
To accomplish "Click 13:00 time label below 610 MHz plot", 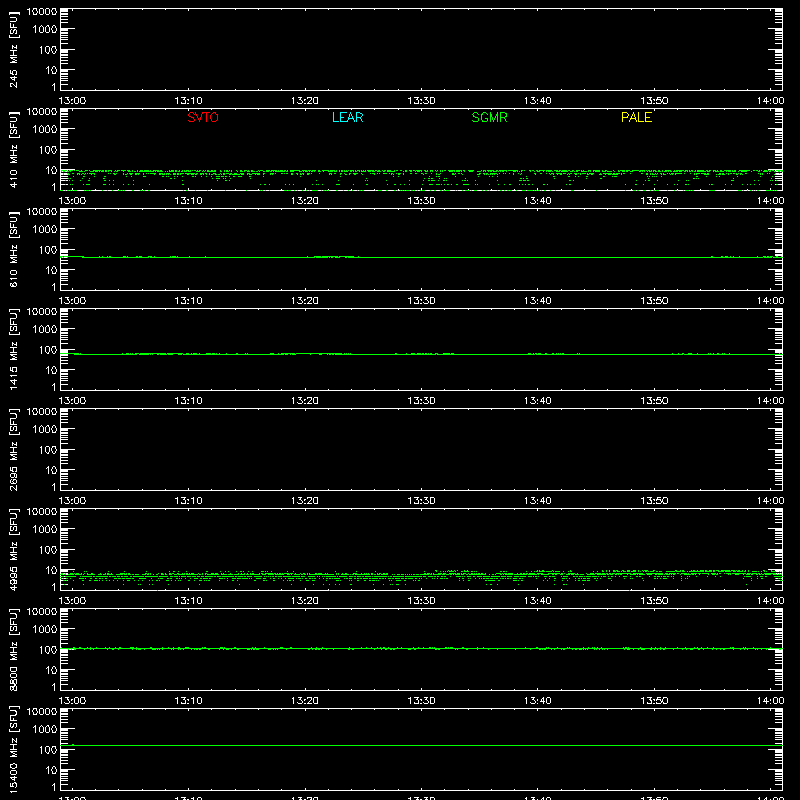I will pyautogui.click(x=72, y=301).
